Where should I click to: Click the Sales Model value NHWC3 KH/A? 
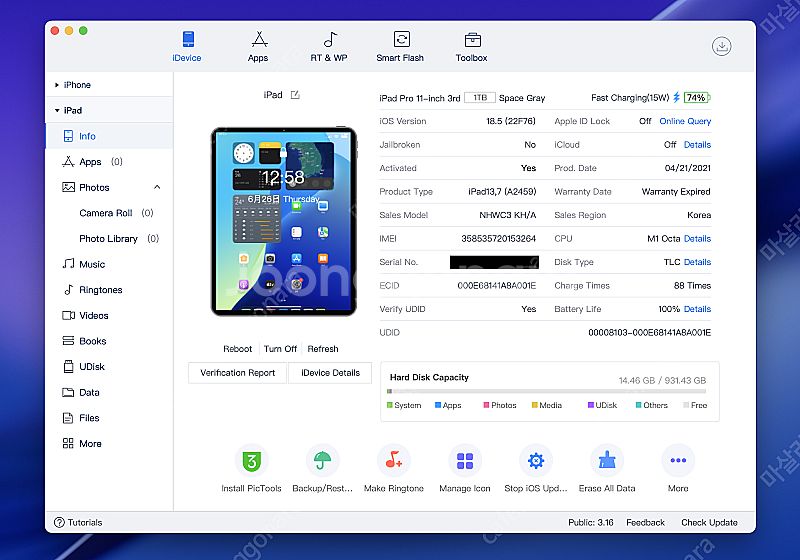click(x=508, y=215)
